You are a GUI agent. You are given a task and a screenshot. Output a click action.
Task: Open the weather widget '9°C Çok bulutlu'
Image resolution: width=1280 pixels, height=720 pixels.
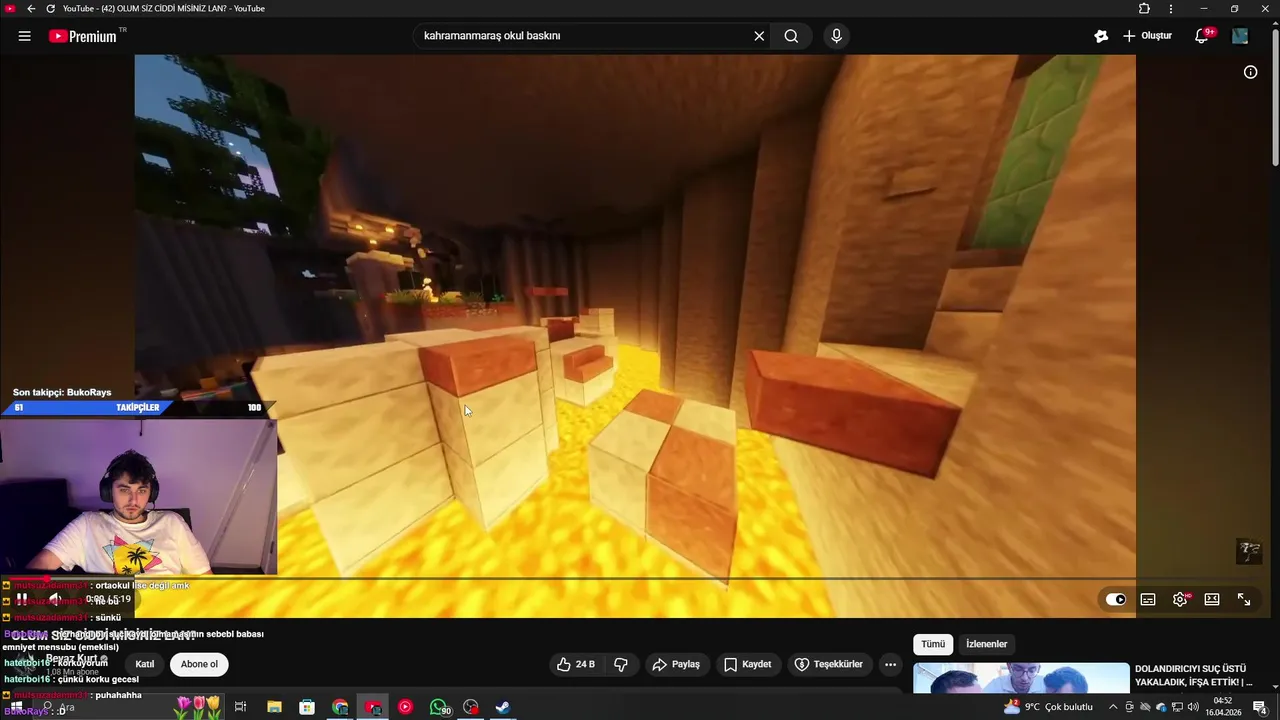coord(1048,707)
